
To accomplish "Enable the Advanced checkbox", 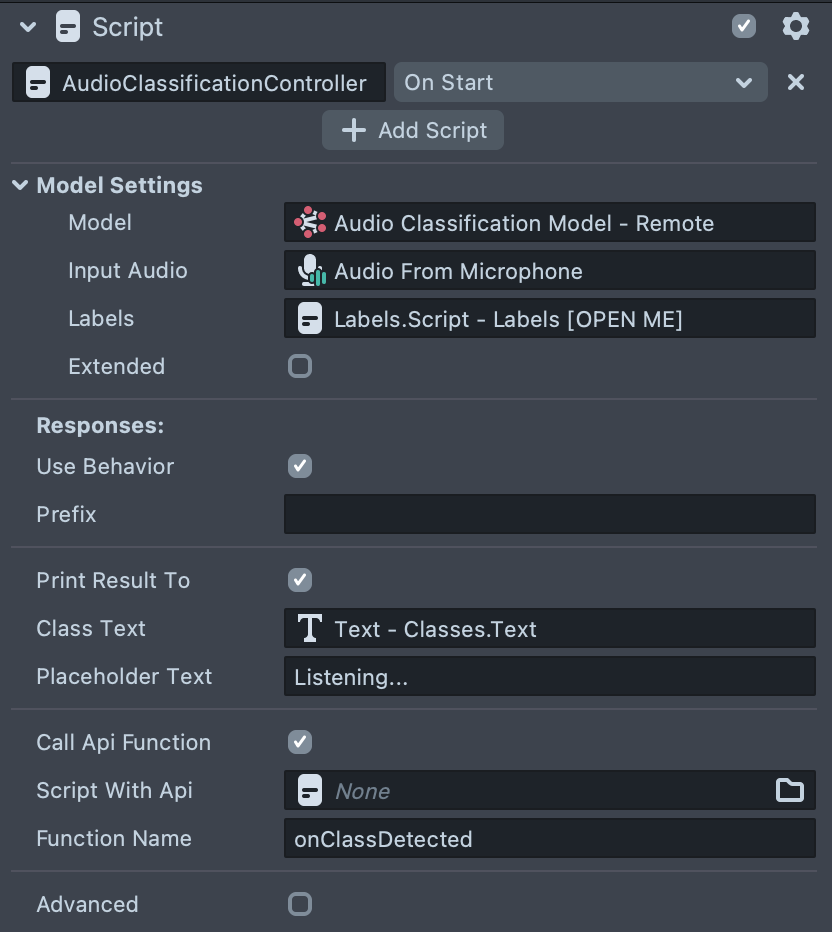I will pyautogui.click(x=300, y=904).
